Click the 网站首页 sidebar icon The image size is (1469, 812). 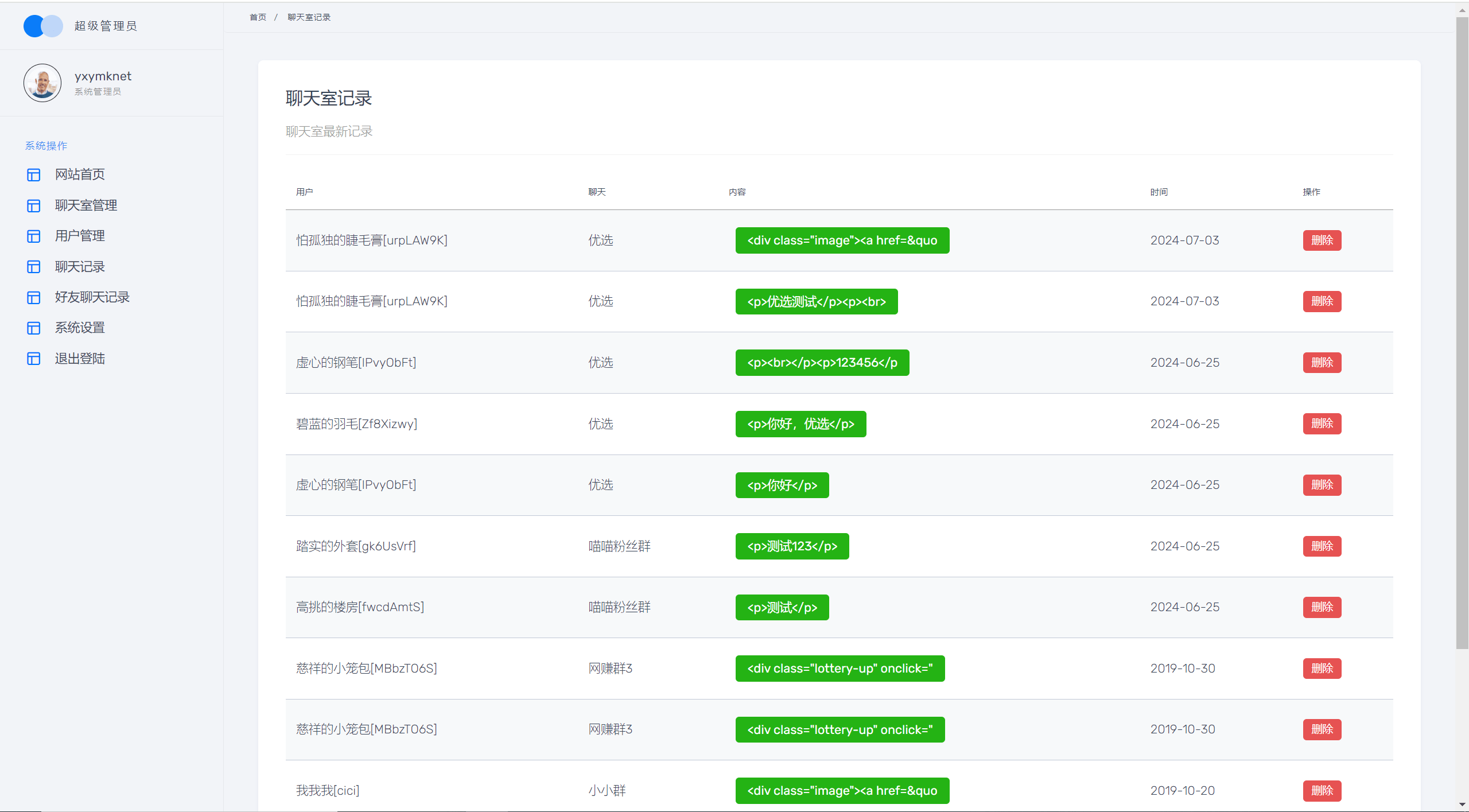34,174
